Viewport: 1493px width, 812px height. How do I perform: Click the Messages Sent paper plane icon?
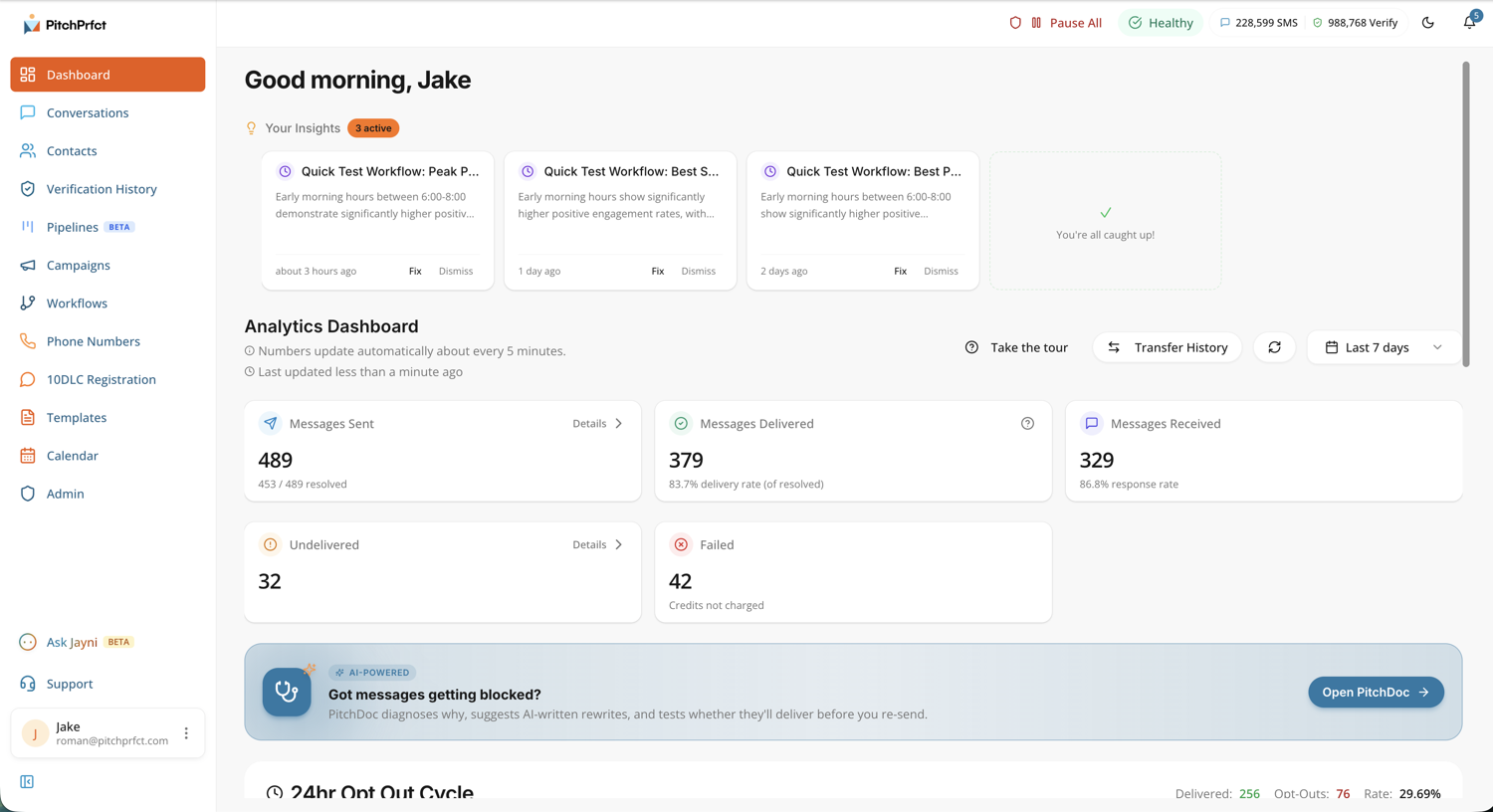pyautogui.click(x=271, y=424)
